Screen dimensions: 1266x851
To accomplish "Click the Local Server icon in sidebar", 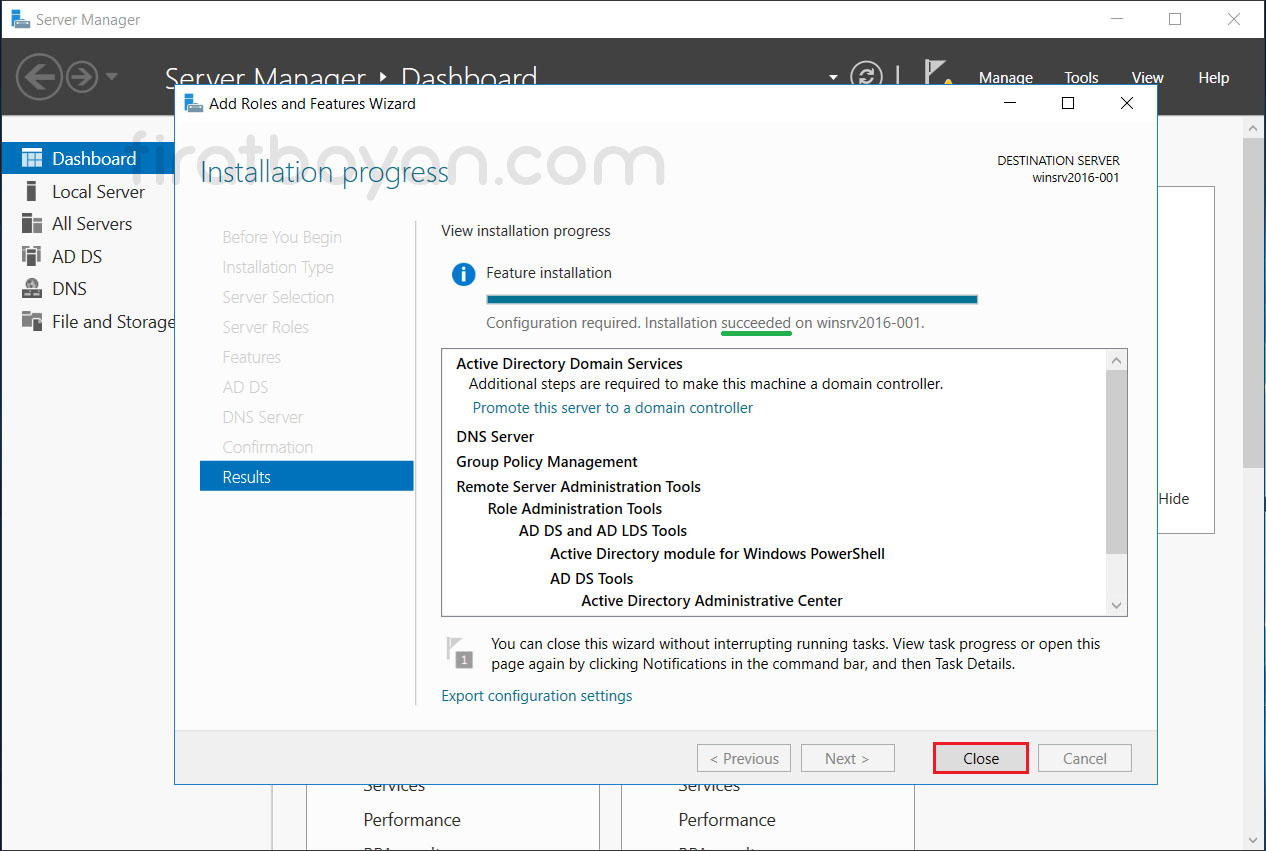I will (32, 191).
